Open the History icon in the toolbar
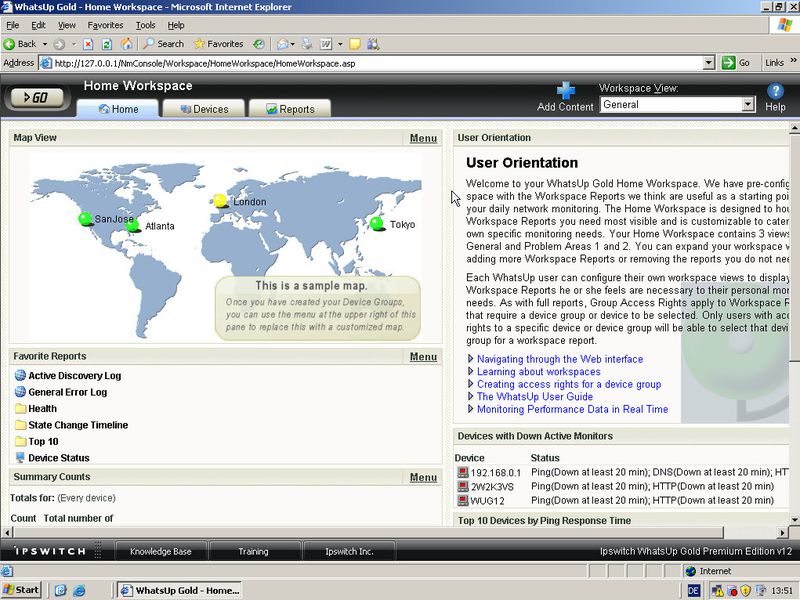The image size is (800, 600). point(259,44)
